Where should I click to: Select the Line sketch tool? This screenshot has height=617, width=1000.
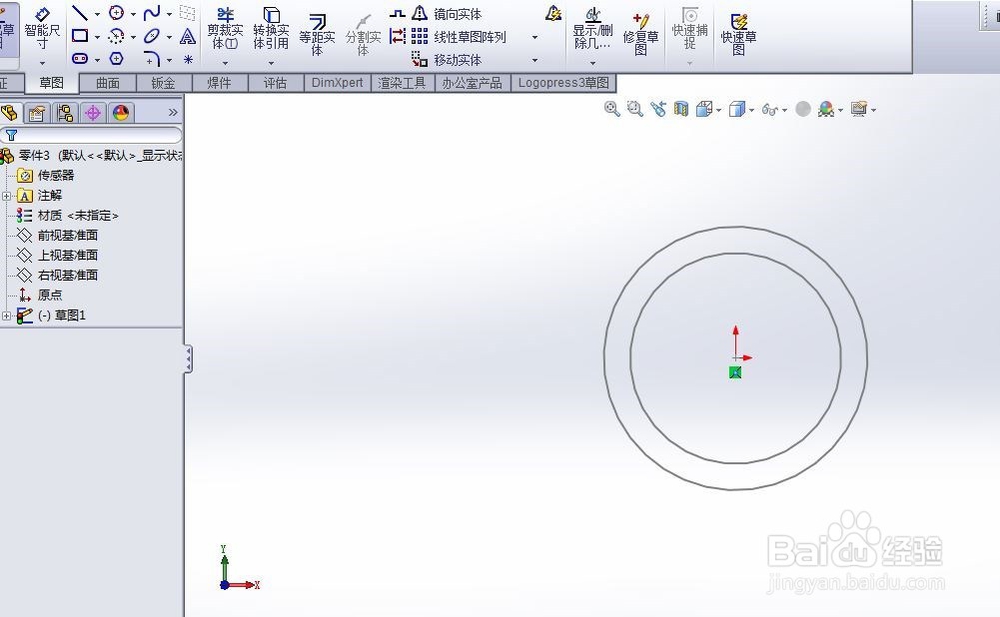pyautogui.click(x=80, y=13)
